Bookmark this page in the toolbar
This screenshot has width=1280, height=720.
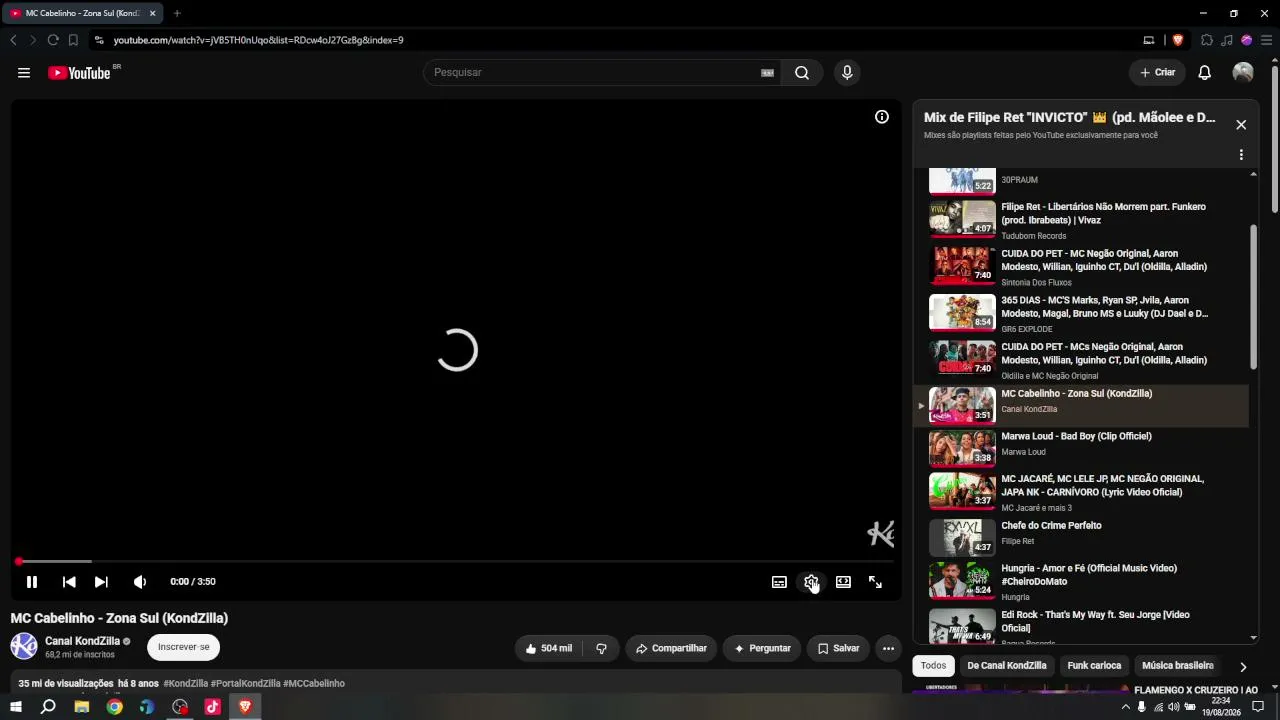[73, 40]
